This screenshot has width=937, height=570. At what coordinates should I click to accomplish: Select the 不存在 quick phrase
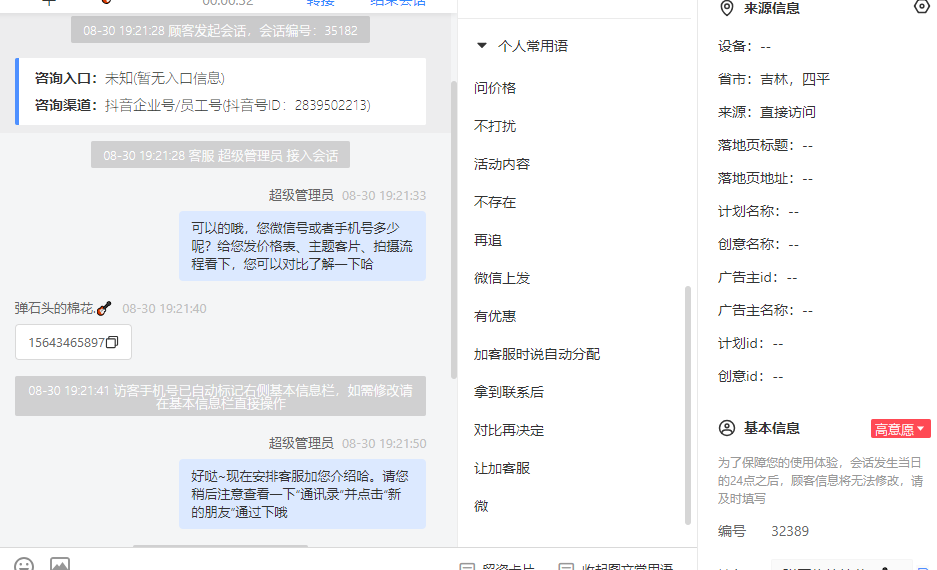[495, 203]
